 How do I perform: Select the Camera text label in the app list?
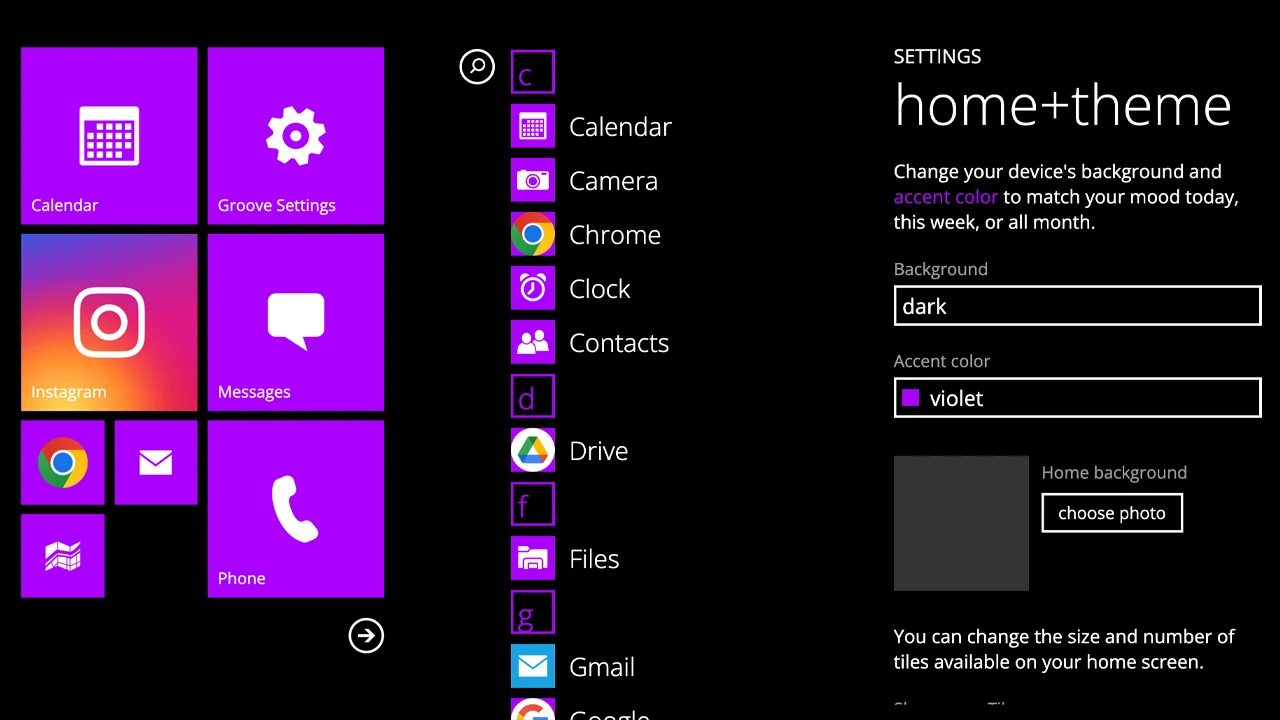(x=613, y=181)
